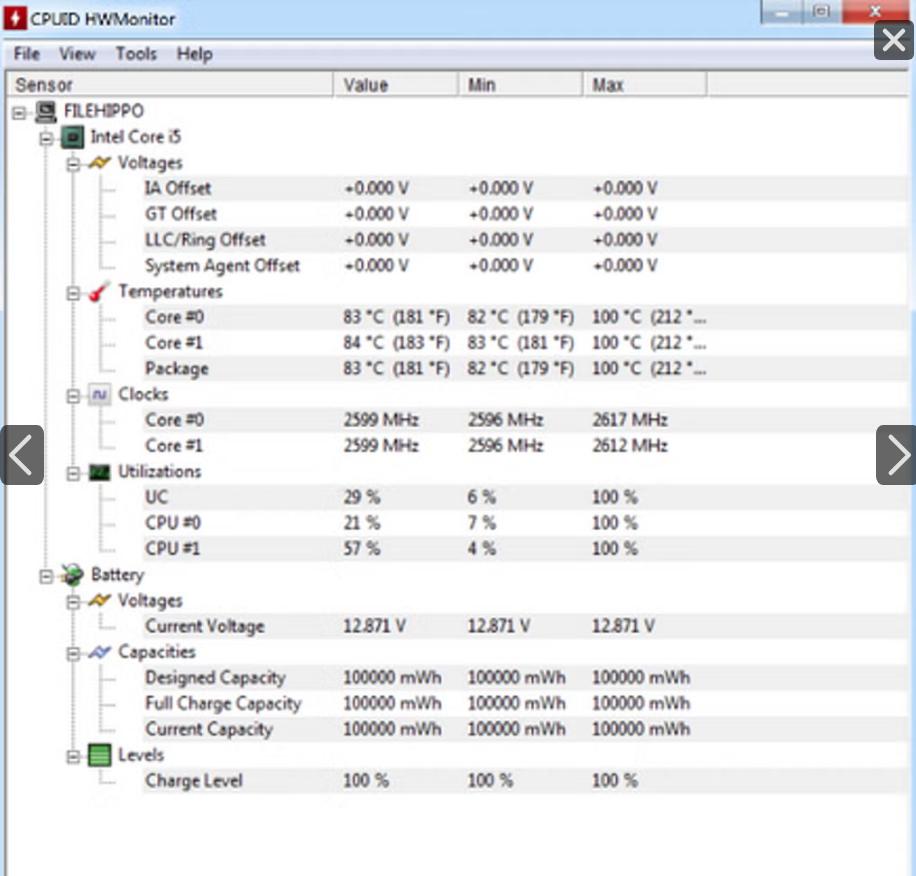Click the HWMonitor app icon in title bar
This screenshot has width=916, height=876.
pos(15,19)
